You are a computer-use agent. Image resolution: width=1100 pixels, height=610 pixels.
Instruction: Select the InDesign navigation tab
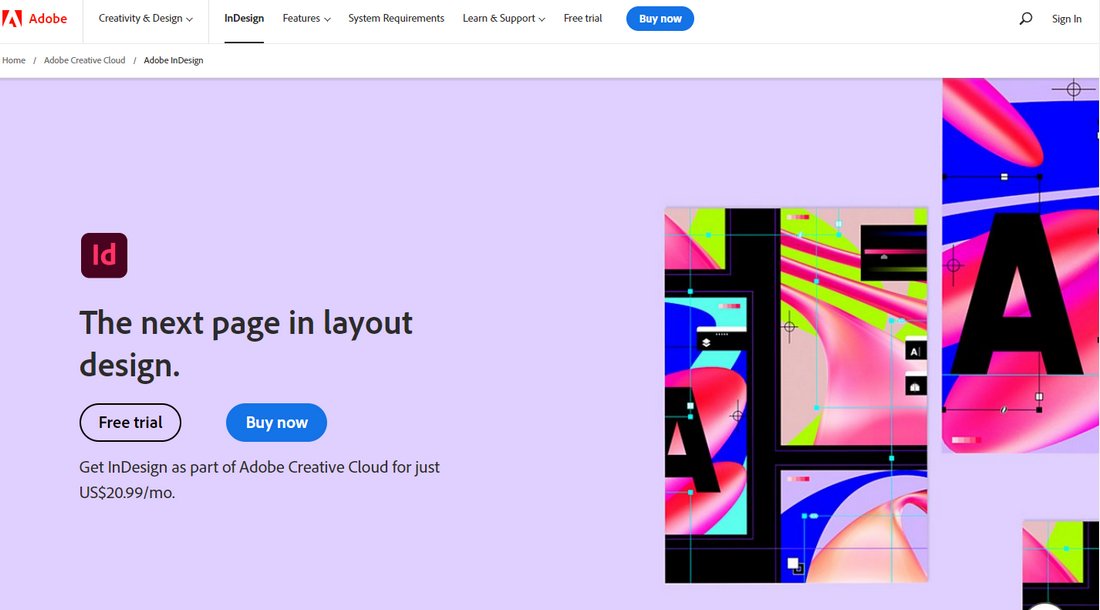[244, 18]
